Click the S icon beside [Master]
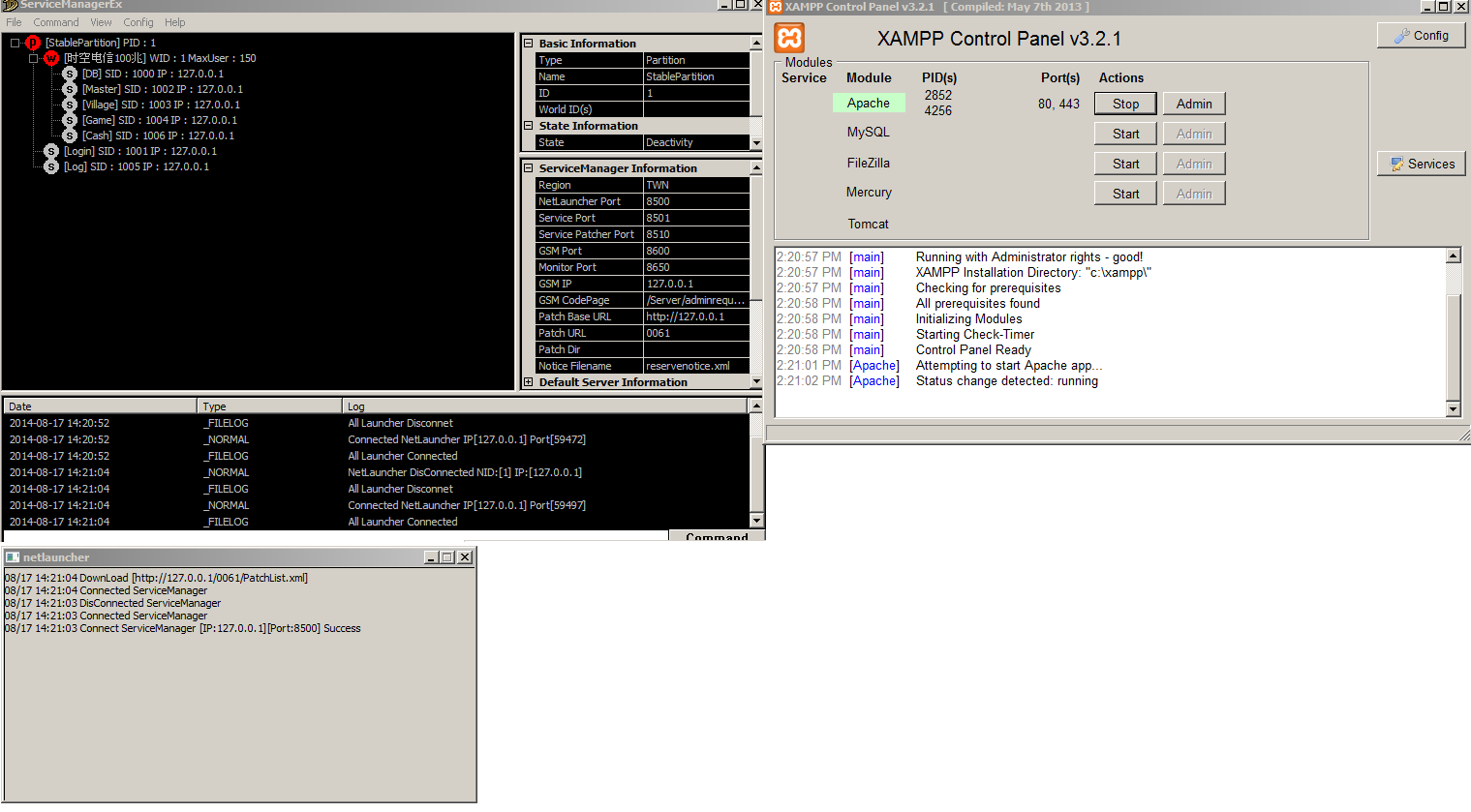The image size is (1471, 812). pyautogui.click(x=70, y=89)
